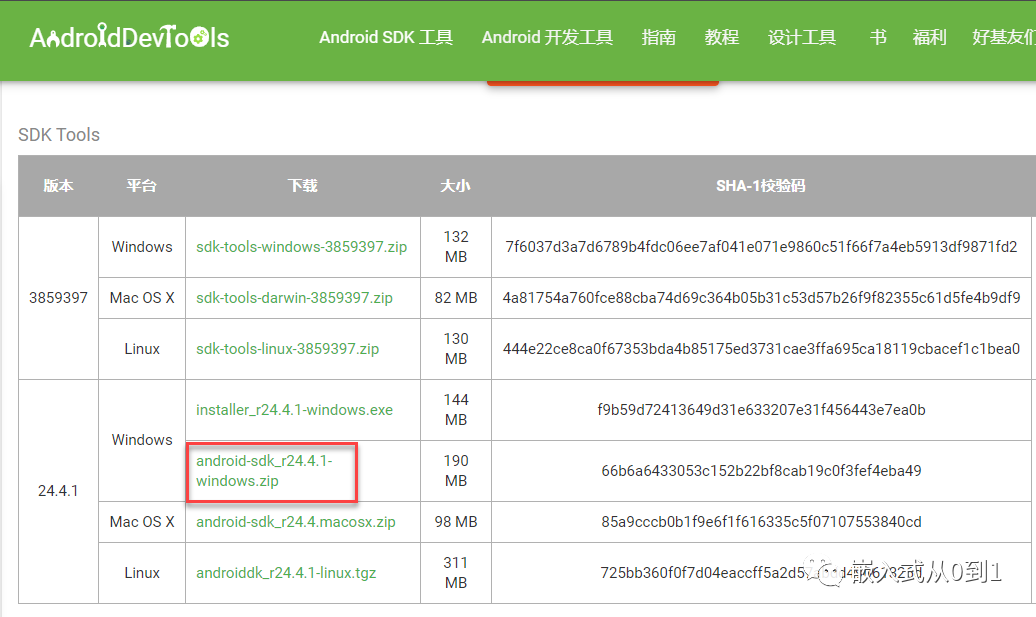The width and height of the screenshot is (1036, 617).
Task: Open the Android 开发工具 menu
Action: pyautogui.click(x=547, y=37)
